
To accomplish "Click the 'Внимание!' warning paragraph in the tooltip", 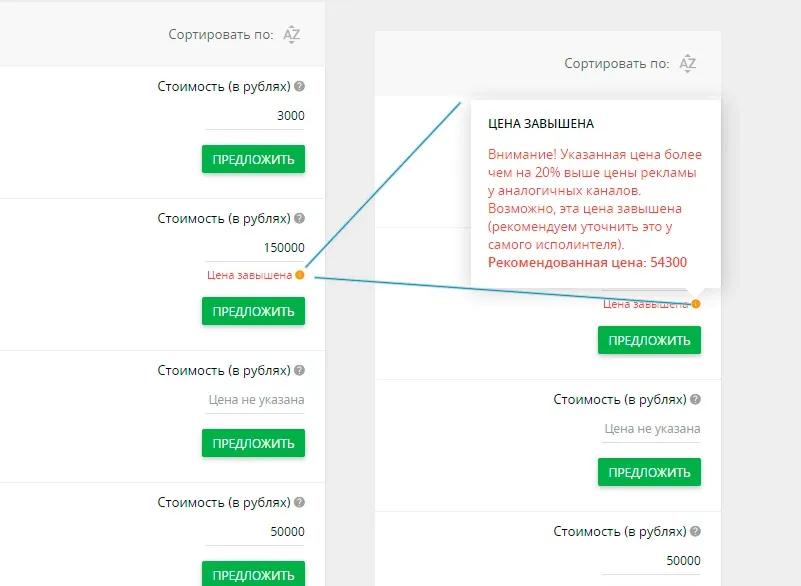I will 595,199.
